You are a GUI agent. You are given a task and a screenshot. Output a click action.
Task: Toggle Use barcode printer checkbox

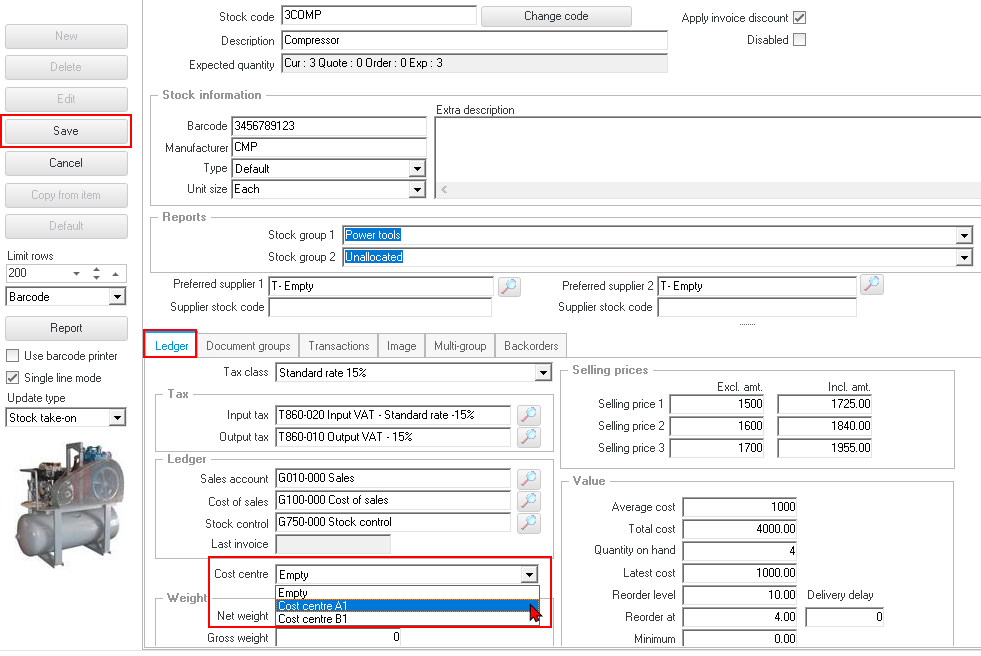13,356
